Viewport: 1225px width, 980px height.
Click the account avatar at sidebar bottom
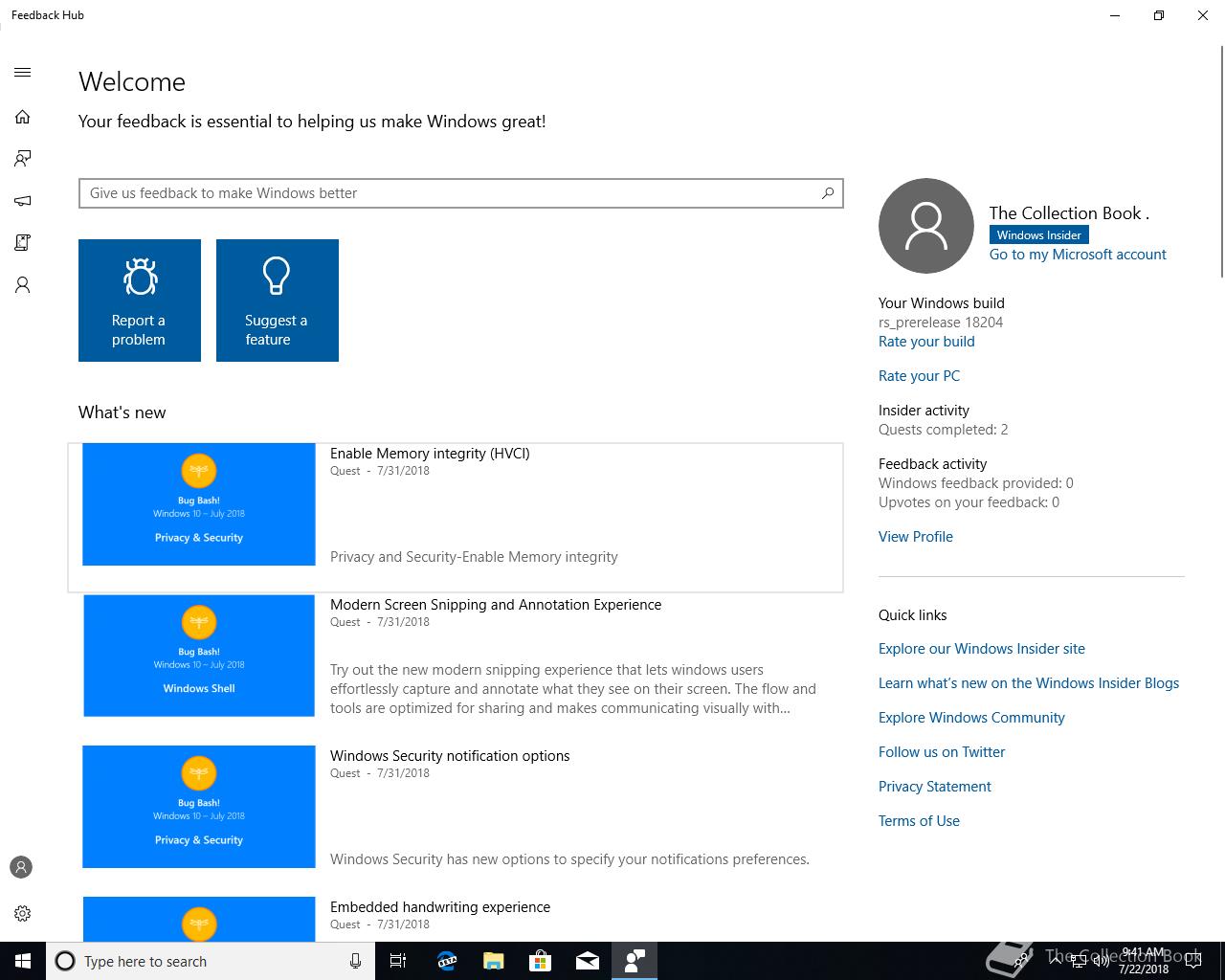point(21,867)
